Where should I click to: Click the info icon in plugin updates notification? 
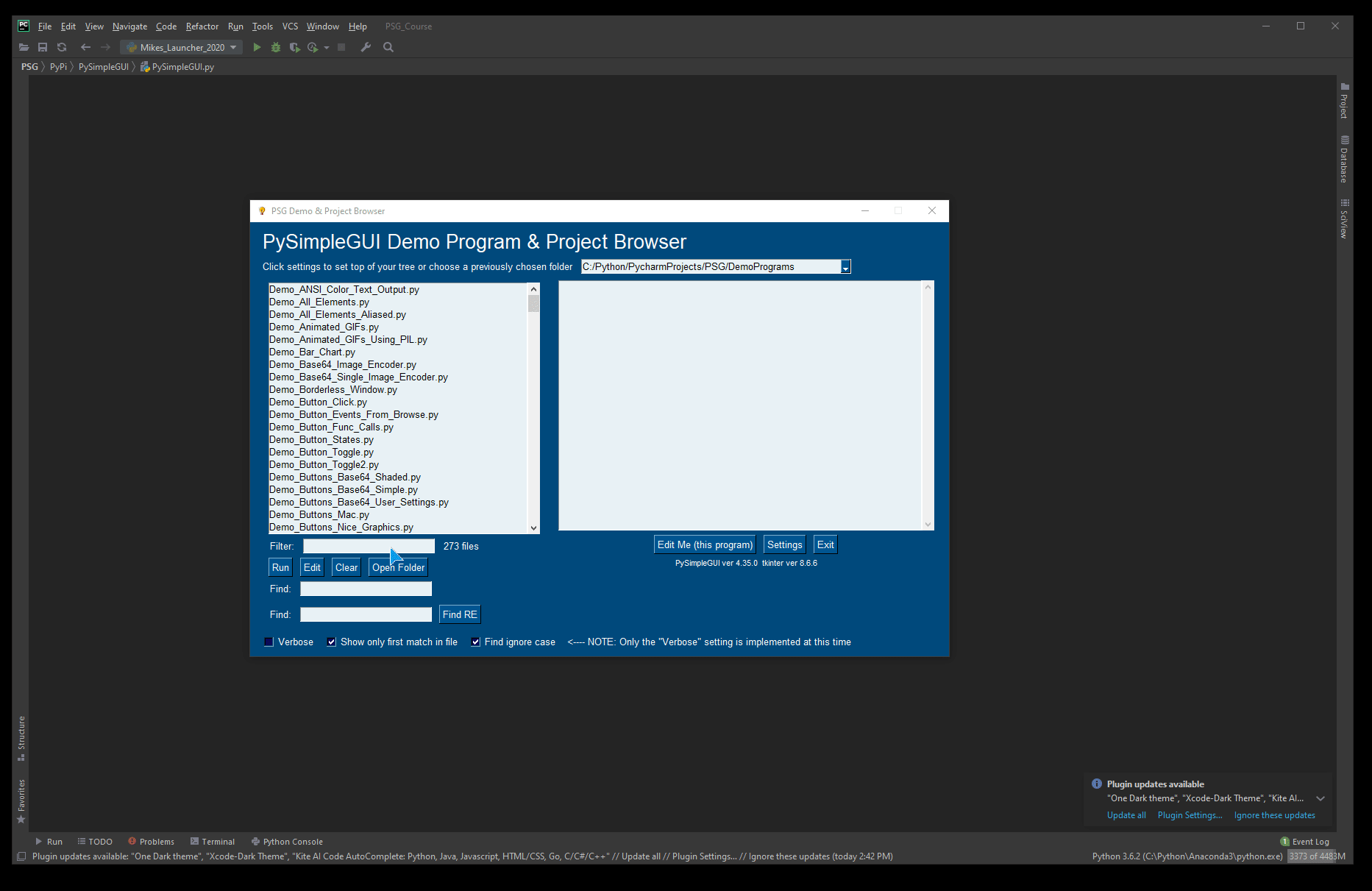click(x=1097, y=784)
